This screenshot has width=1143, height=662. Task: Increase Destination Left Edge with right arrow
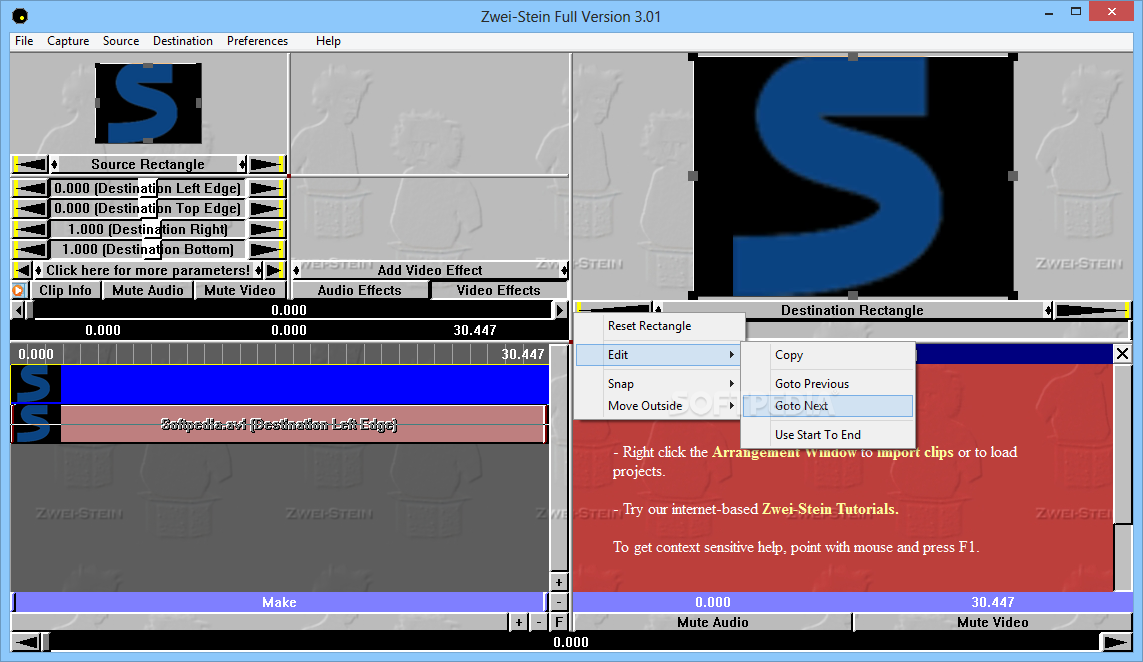click(267, 188)
